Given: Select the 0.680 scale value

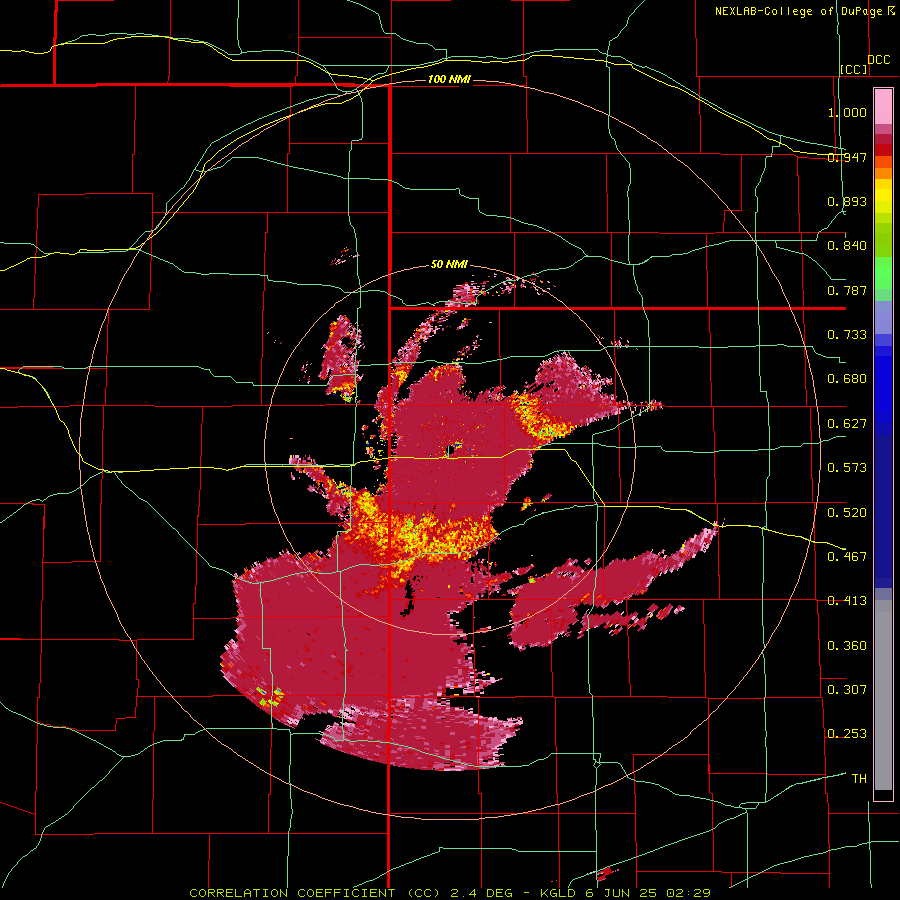Looking at the screenshot, I should coord(847,379).
